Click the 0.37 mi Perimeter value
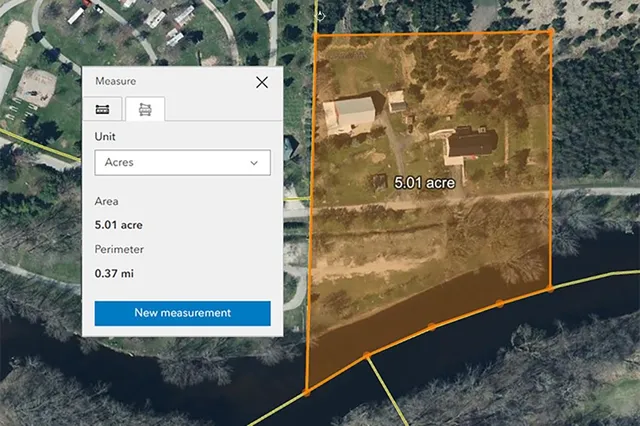Screen dimensions: 640x426 tap(114, 273)
